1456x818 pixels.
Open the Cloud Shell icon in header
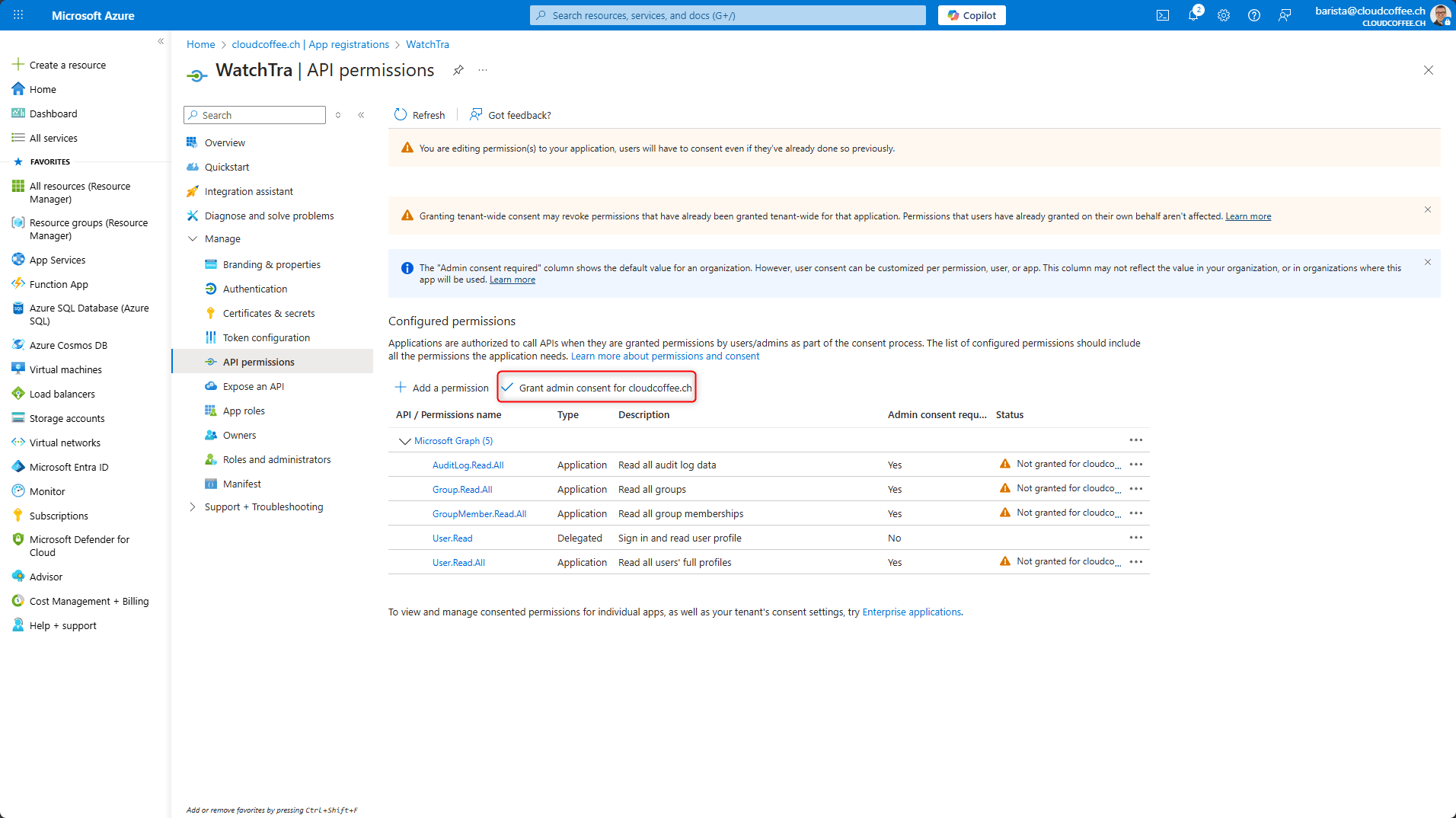point(1162,15)
